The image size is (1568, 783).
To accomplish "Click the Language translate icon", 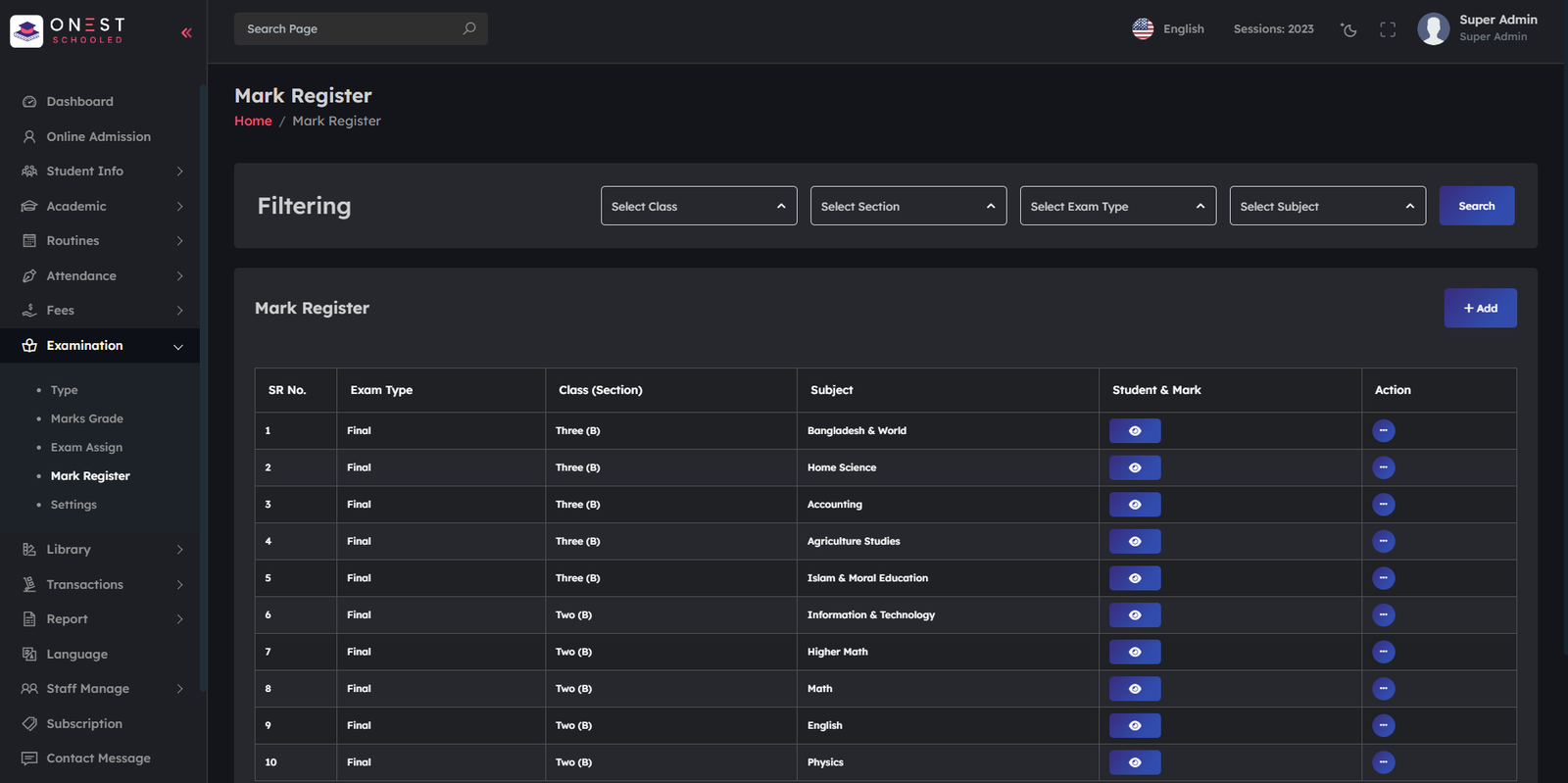I will tap(29, 654).
